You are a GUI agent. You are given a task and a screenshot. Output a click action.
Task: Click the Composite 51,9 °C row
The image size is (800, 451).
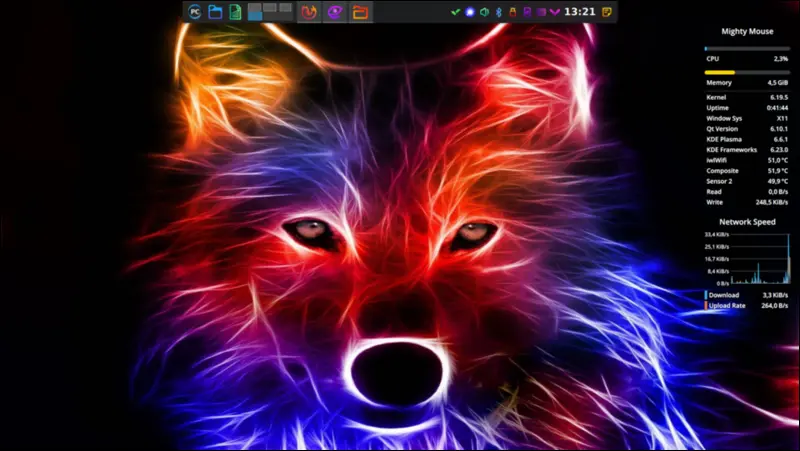747,171
